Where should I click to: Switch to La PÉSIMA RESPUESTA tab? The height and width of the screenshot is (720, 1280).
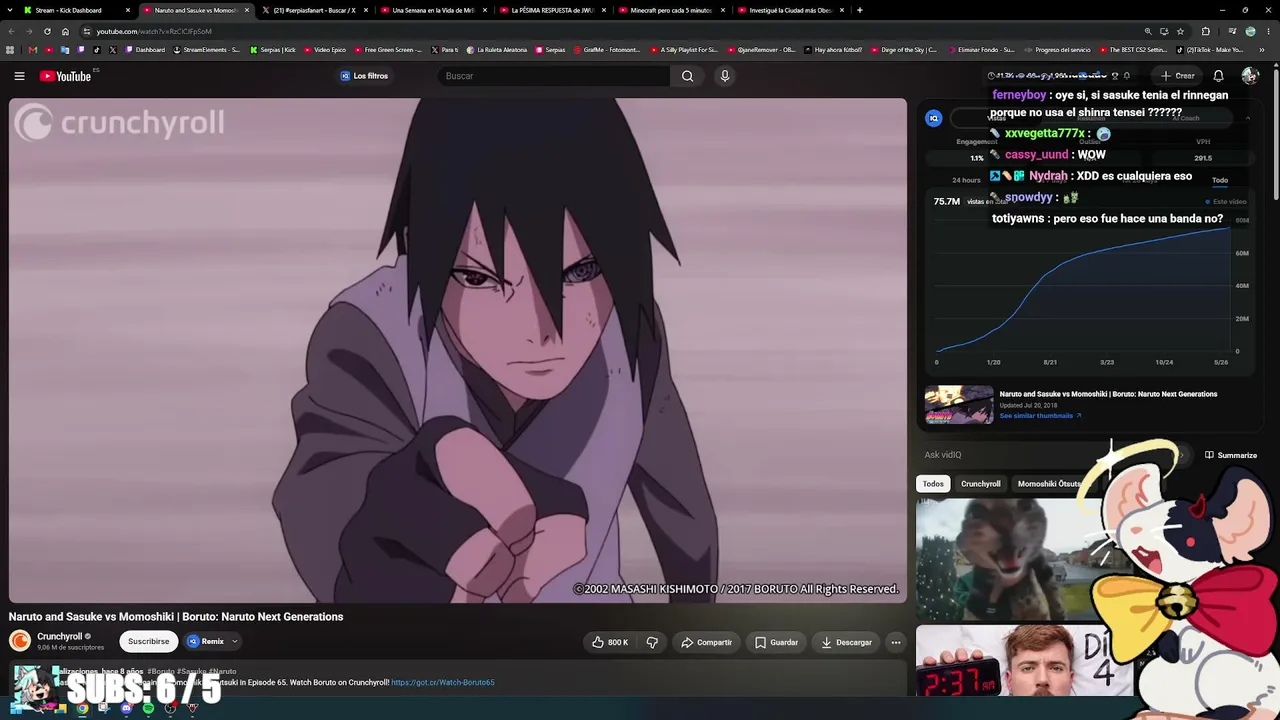point(553,10)
